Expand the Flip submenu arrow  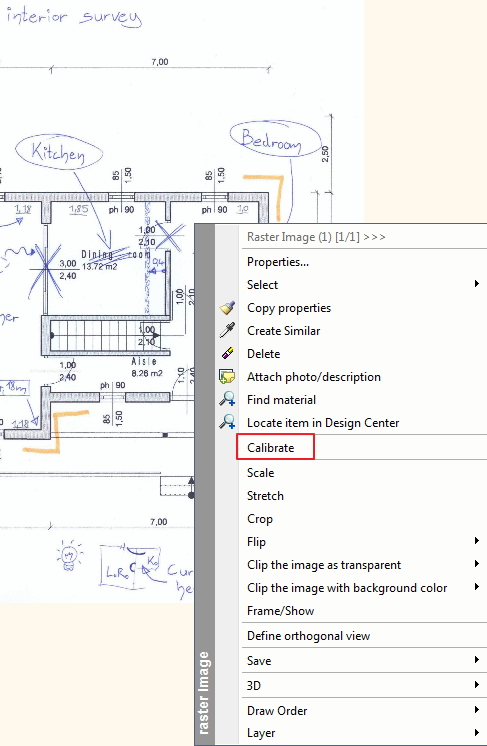click(477, 541)
